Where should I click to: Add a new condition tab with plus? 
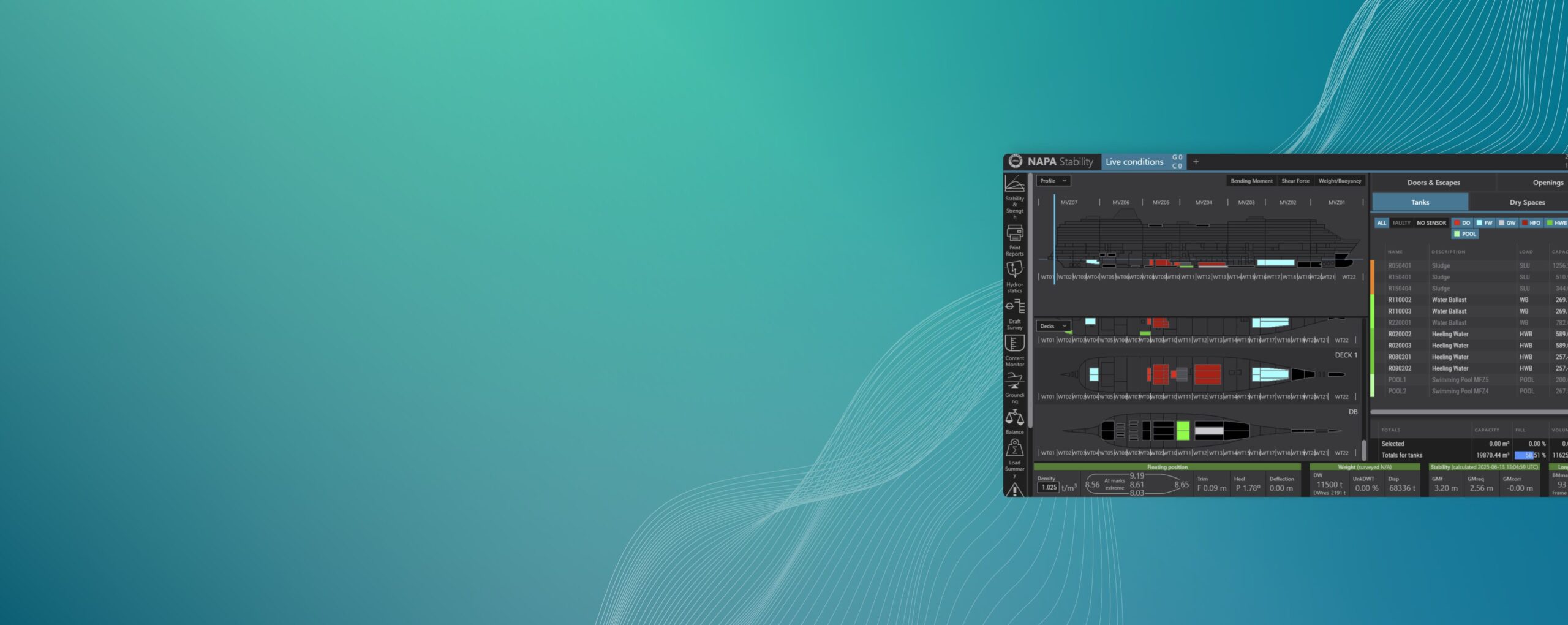1196,162
